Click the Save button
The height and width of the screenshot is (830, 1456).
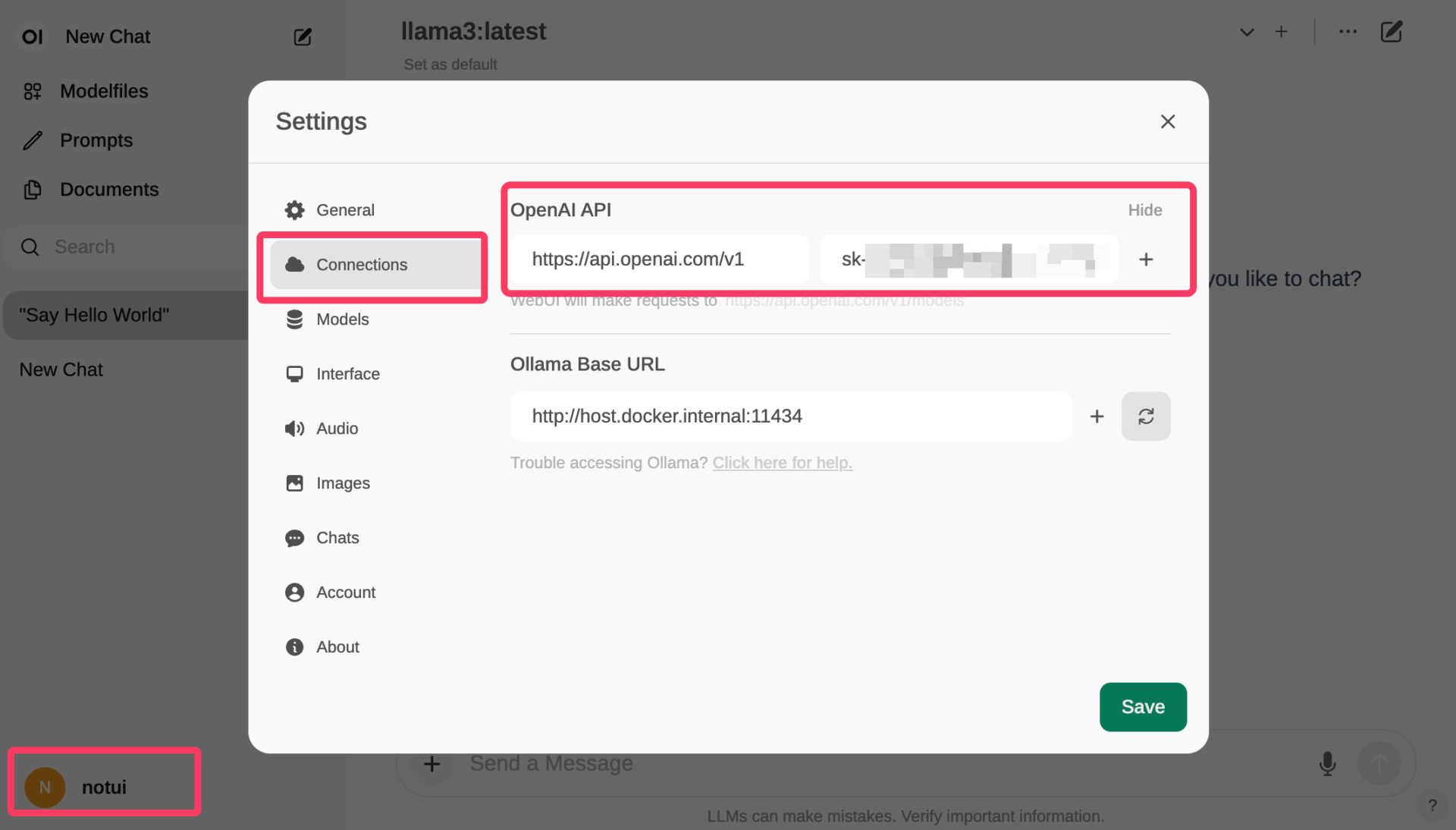[x=1142, y=706]
